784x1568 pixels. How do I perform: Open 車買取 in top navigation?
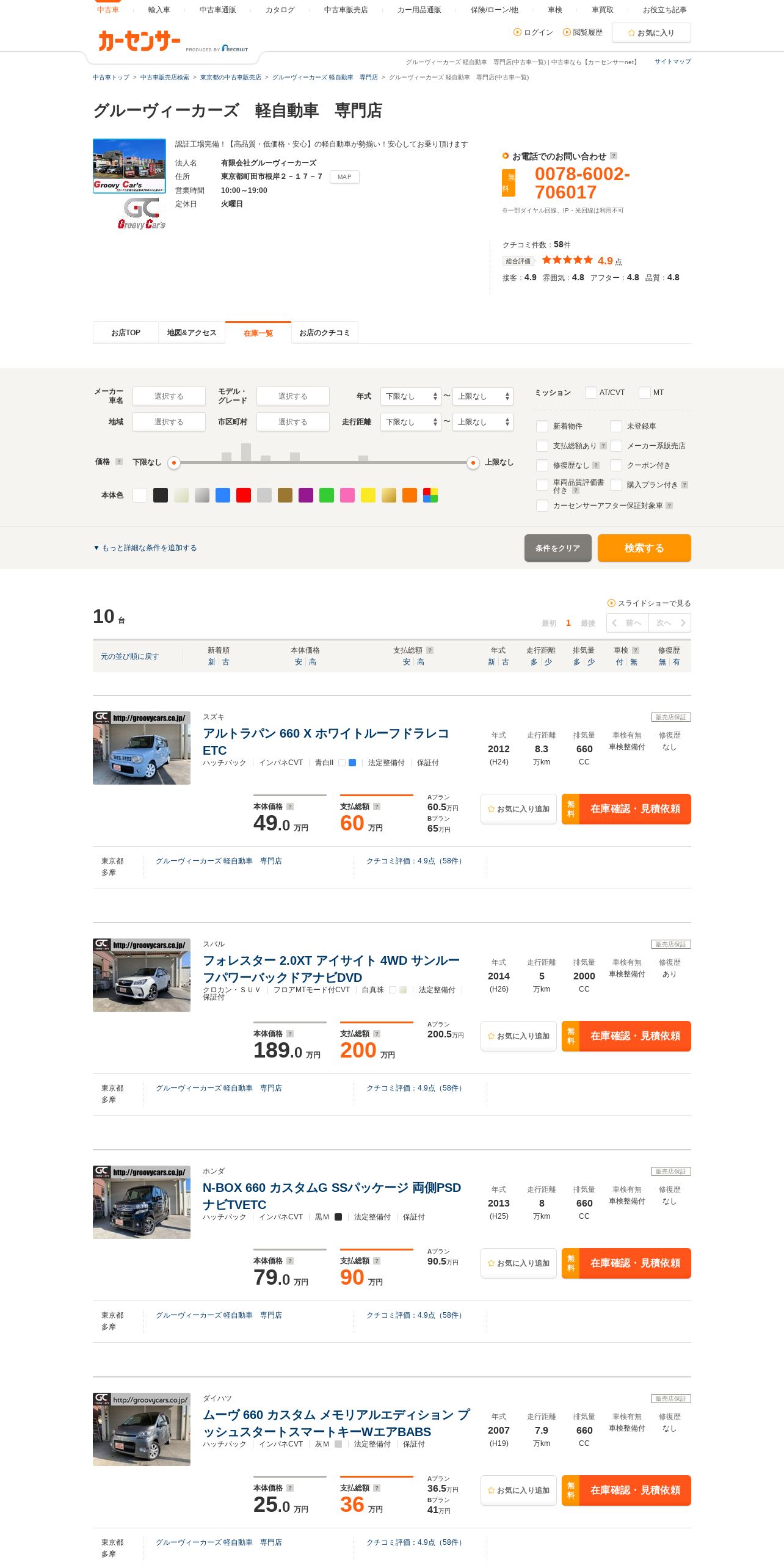[x=603, y=10]
